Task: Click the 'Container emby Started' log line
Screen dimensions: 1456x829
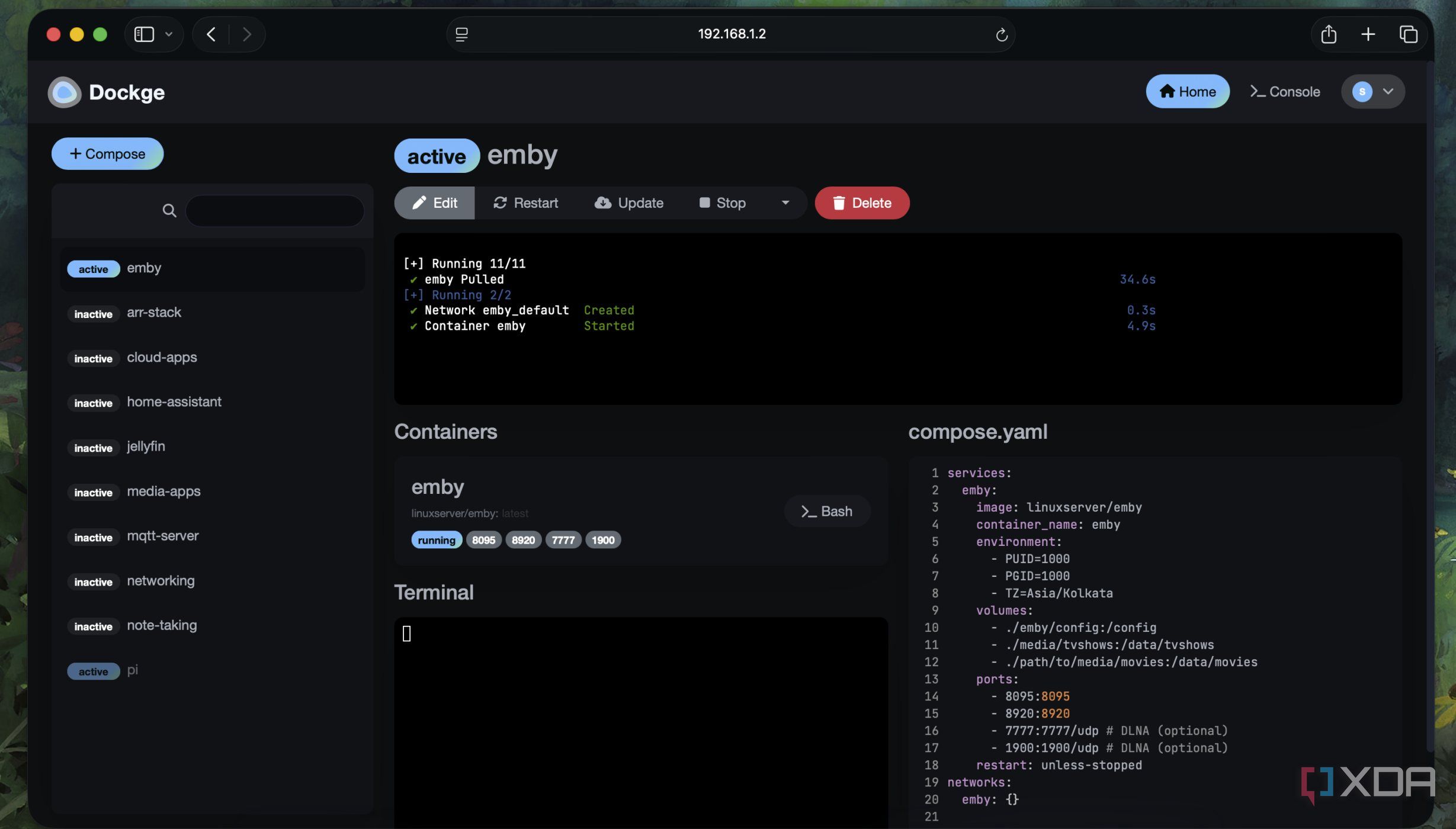Action: coord(521,326)
